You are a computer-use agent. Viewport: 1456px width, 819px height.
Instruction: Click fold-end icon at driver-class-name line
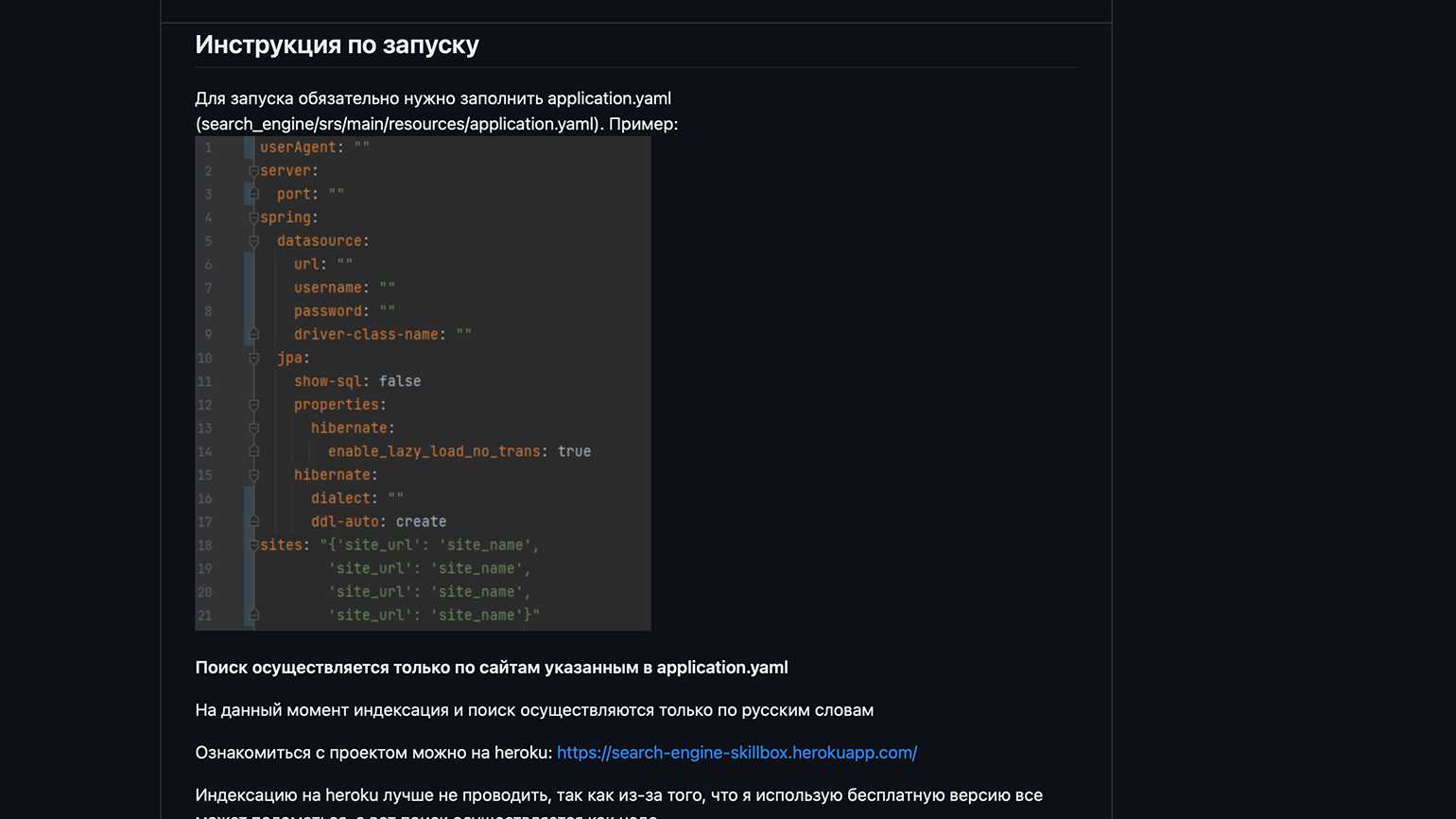coord(253,335)
